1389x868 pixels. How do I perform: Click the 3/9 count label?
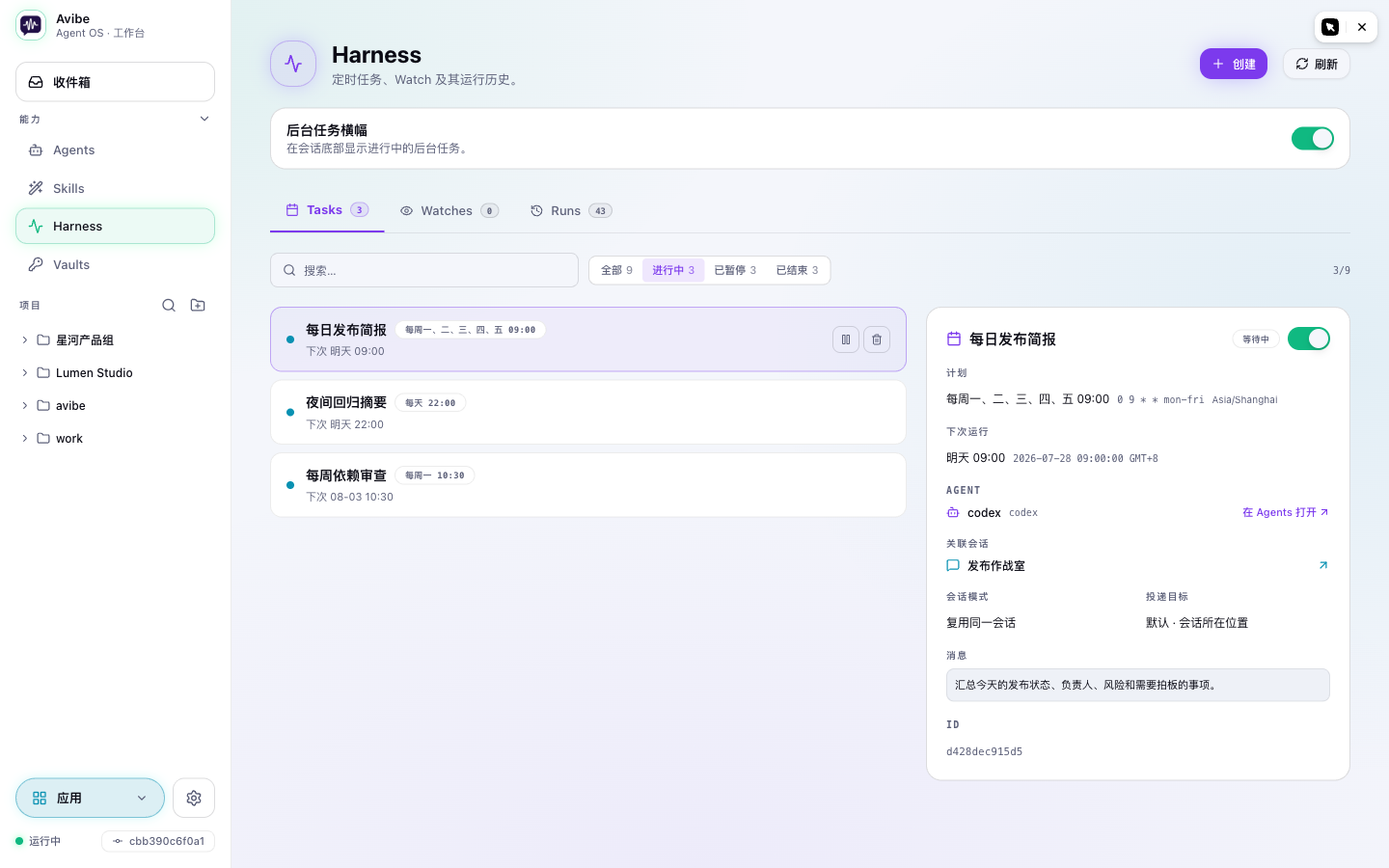pyautogui.click(x=1341, y=270)
